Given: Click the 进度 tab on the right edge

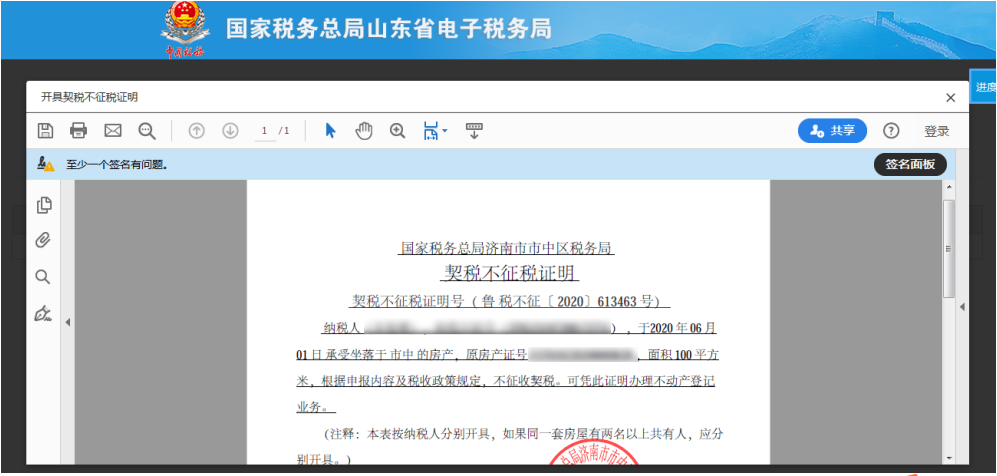Looking at the screenshot, I should (x=984, y=86).
